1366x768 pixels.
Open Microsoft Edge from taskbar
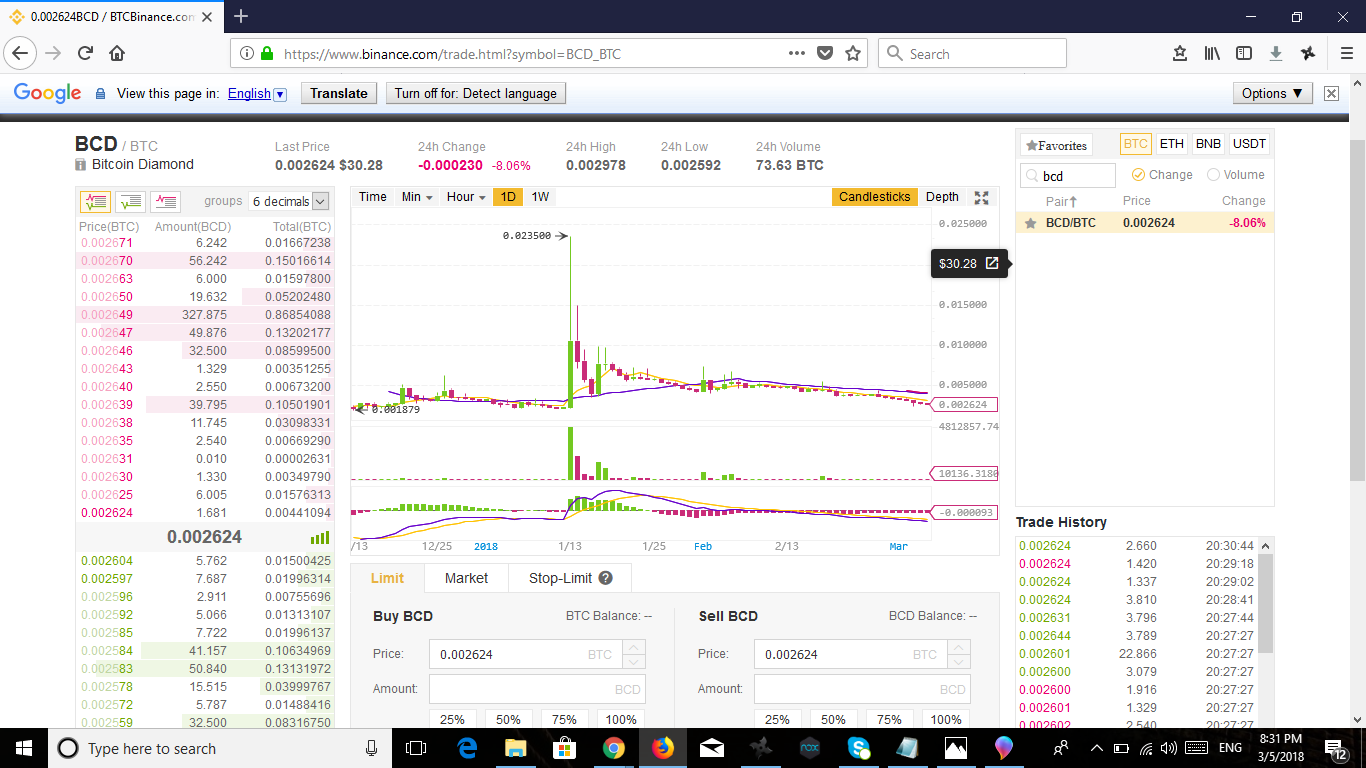[x=467, y=748]
